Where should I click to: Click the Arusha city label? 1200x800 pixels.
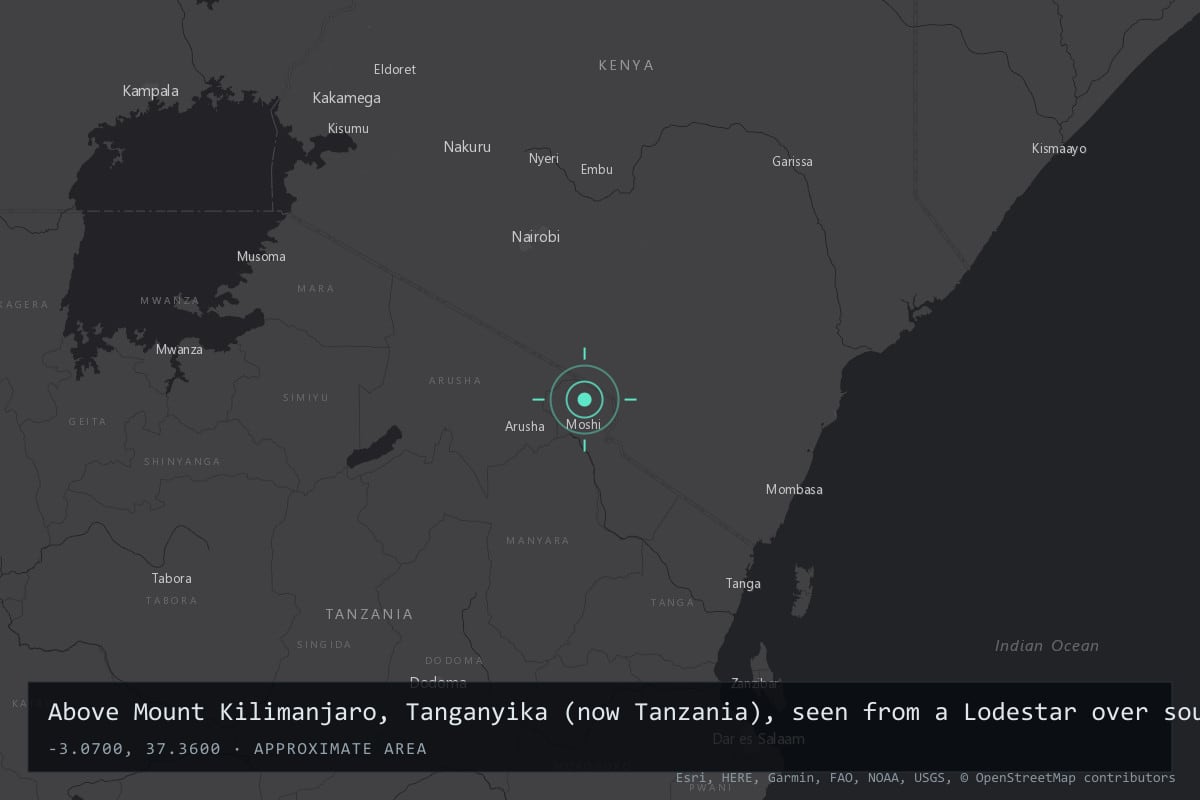[x=525, y=427]
